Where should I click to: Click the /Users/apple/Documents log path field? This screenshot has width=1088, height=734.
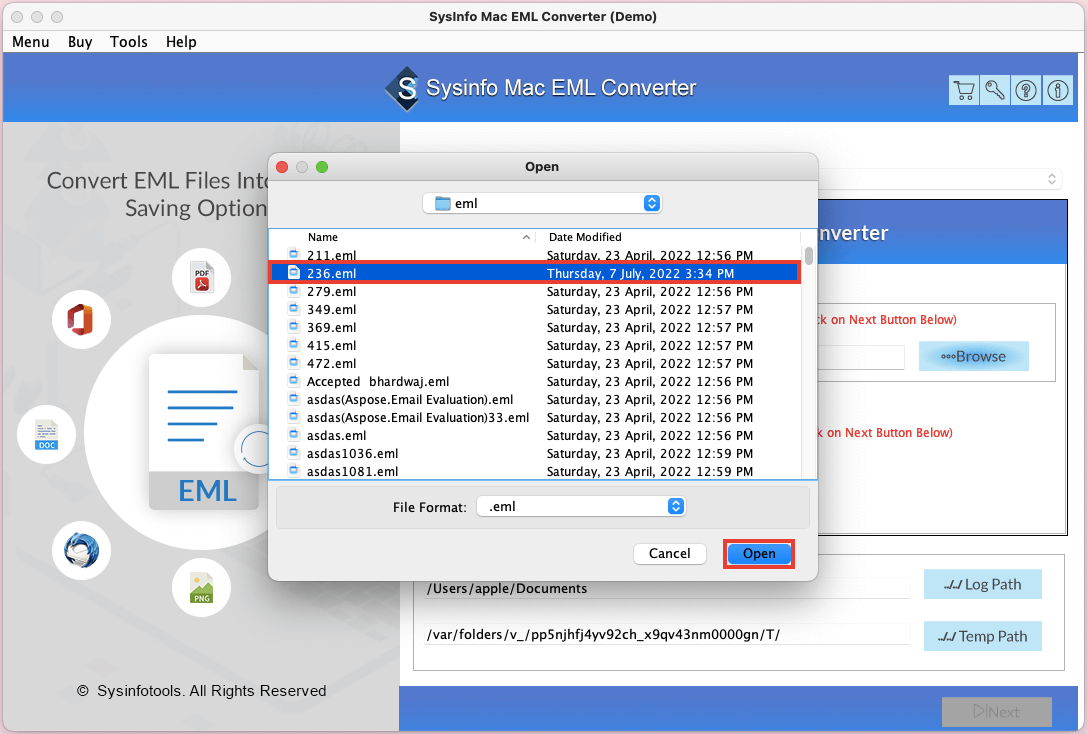click(668, 588)
